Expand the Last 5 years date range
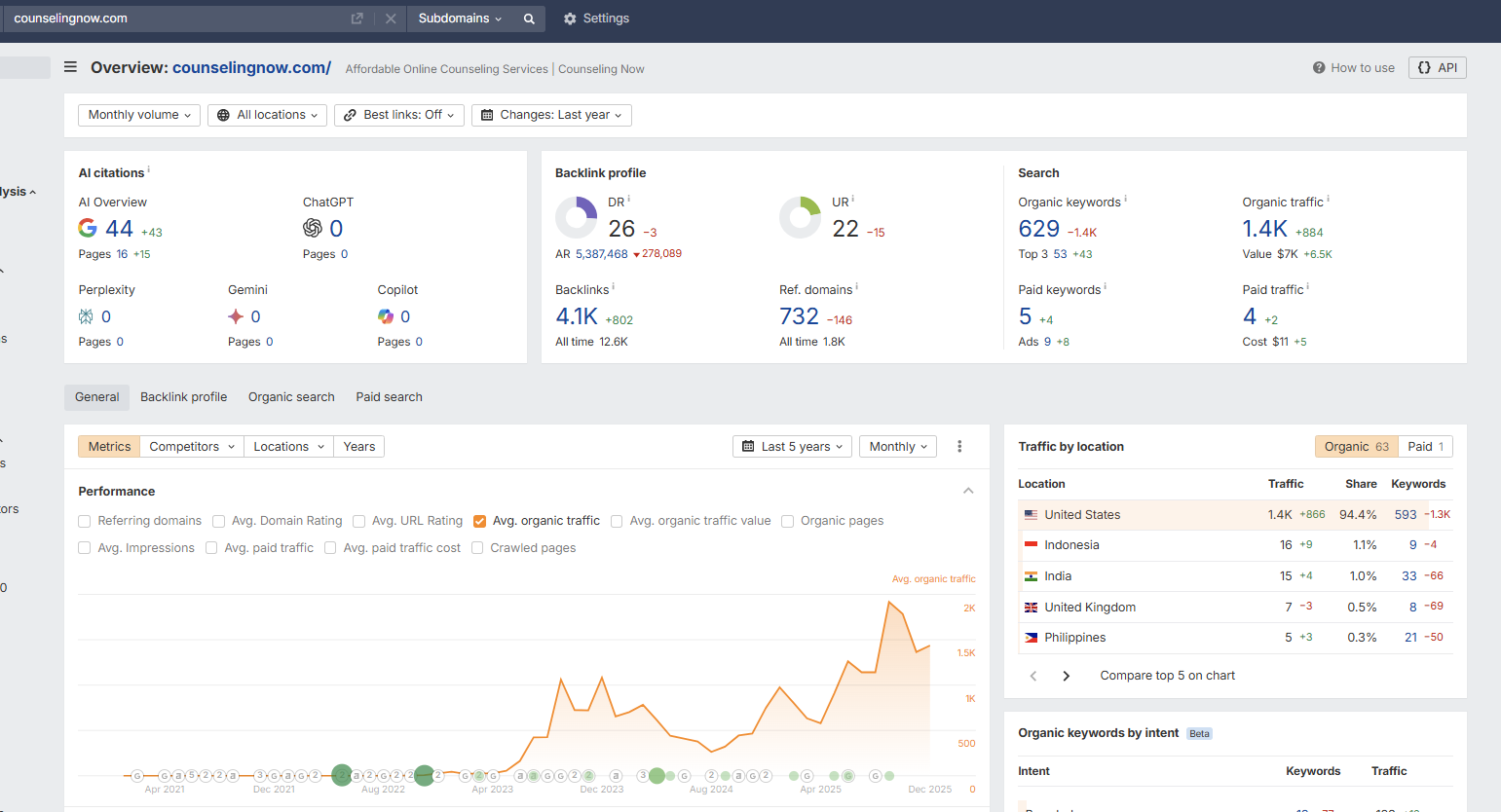This screenshot has height=812, width=1501. [792, 446]
